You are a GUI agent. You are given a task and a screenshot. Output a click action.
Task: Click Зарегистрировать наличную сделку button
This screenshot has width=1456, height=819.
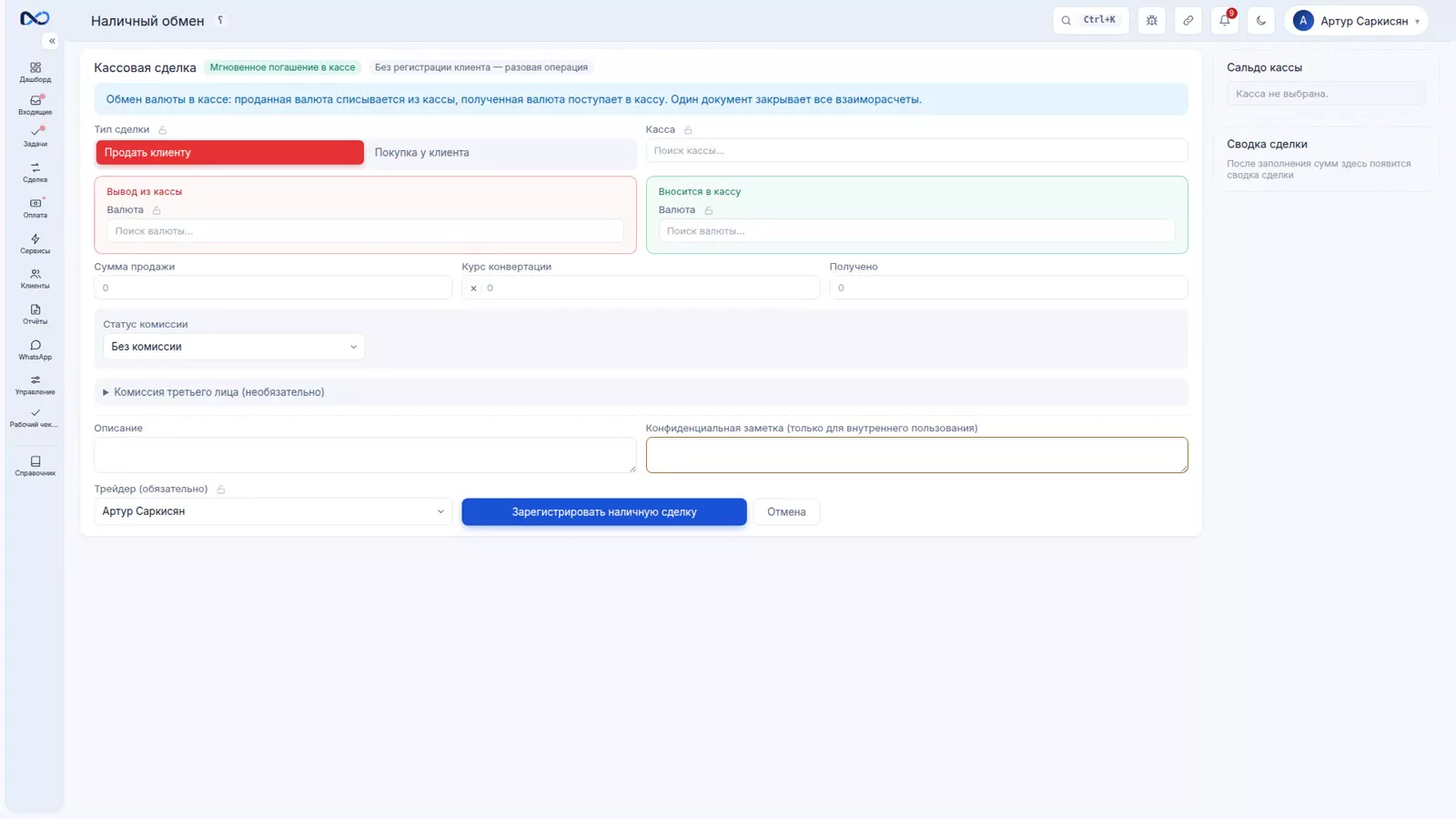[604, 512]
